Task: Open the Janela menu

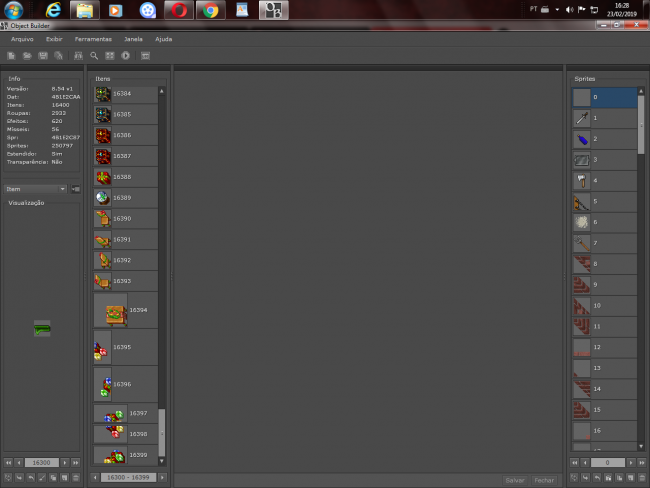Action: (133, 39)
